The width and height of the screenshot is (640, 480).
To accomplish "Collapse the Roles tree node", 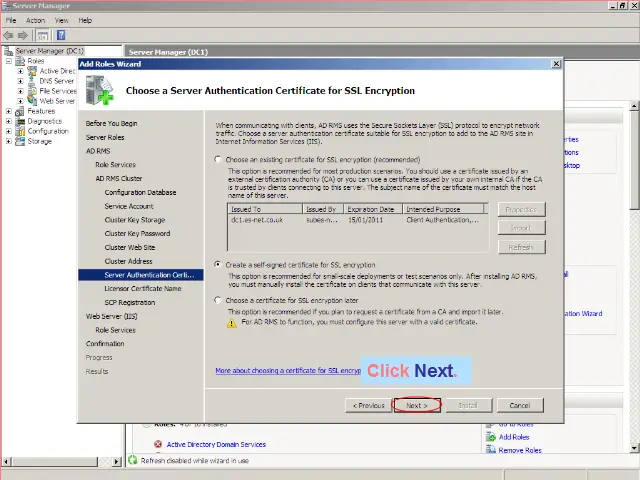I will click(8, 61).
